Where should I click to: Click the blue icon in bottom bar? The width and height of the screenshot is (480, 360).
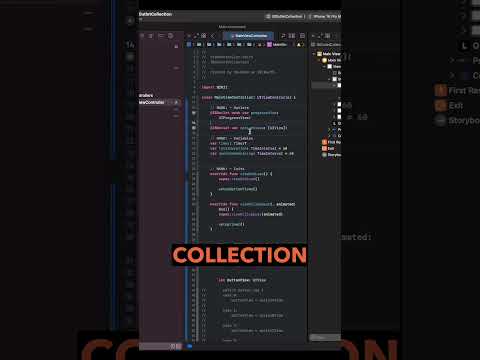190,347
